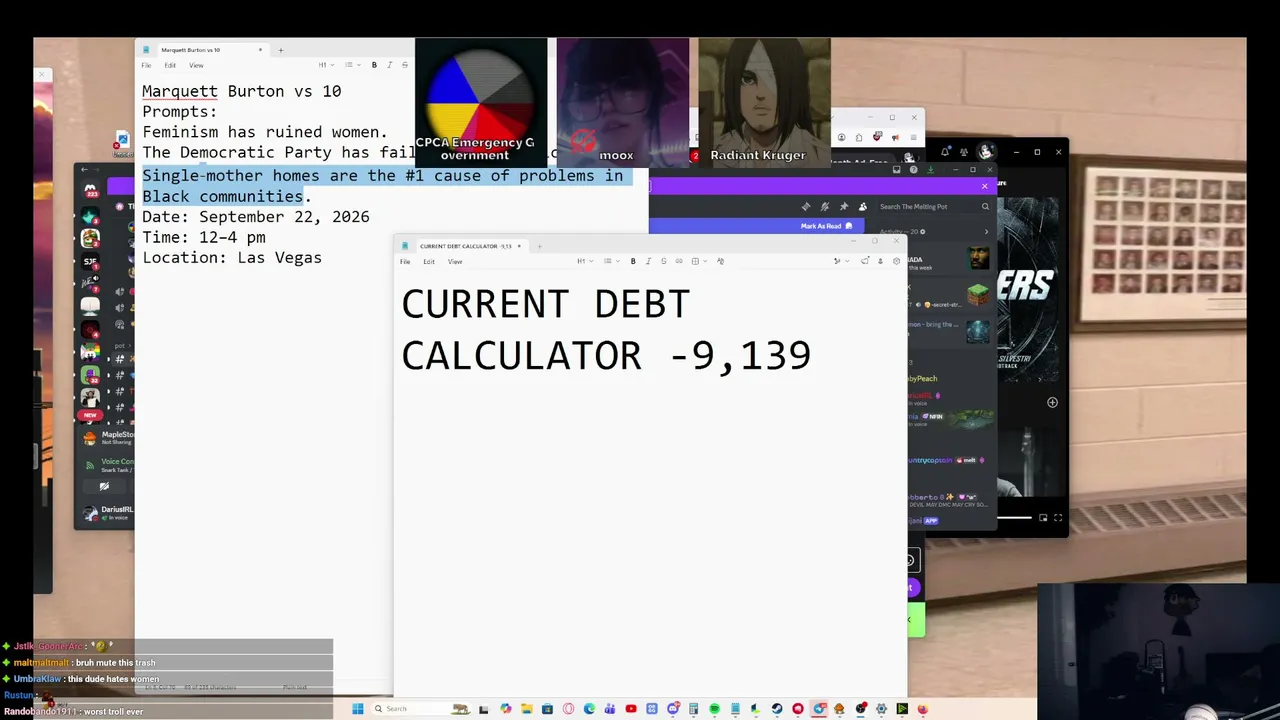This screenshot has height=720, width=1280.
Task: Click Mark As Read in Discord
Action: [x=826, y=226]
